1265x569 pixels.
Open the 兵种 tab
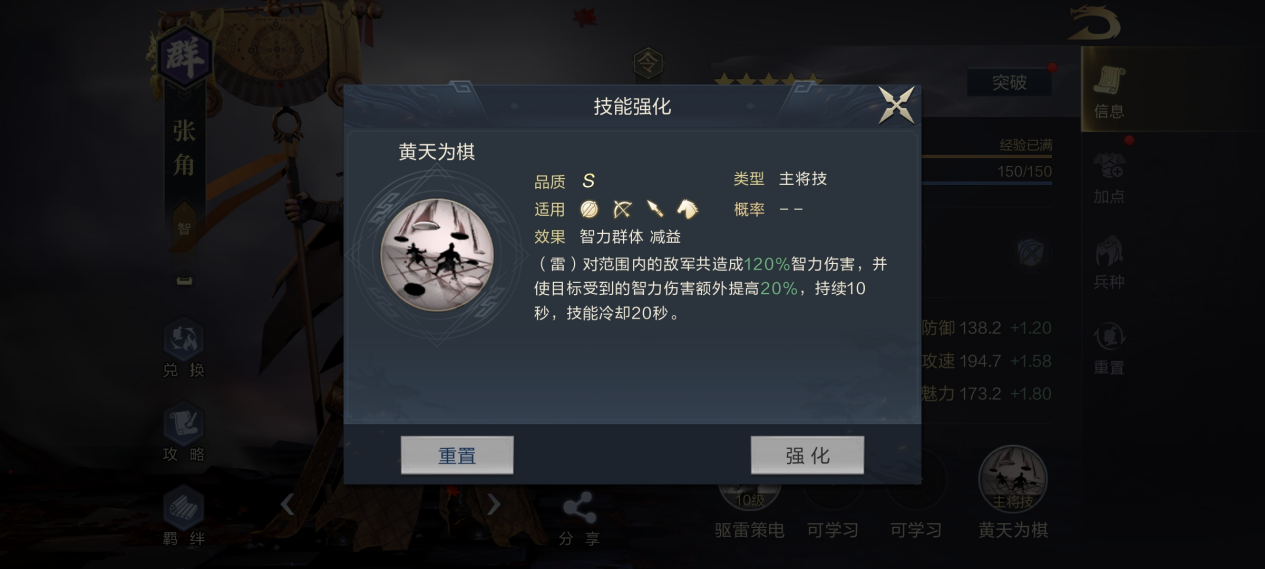1109,263
